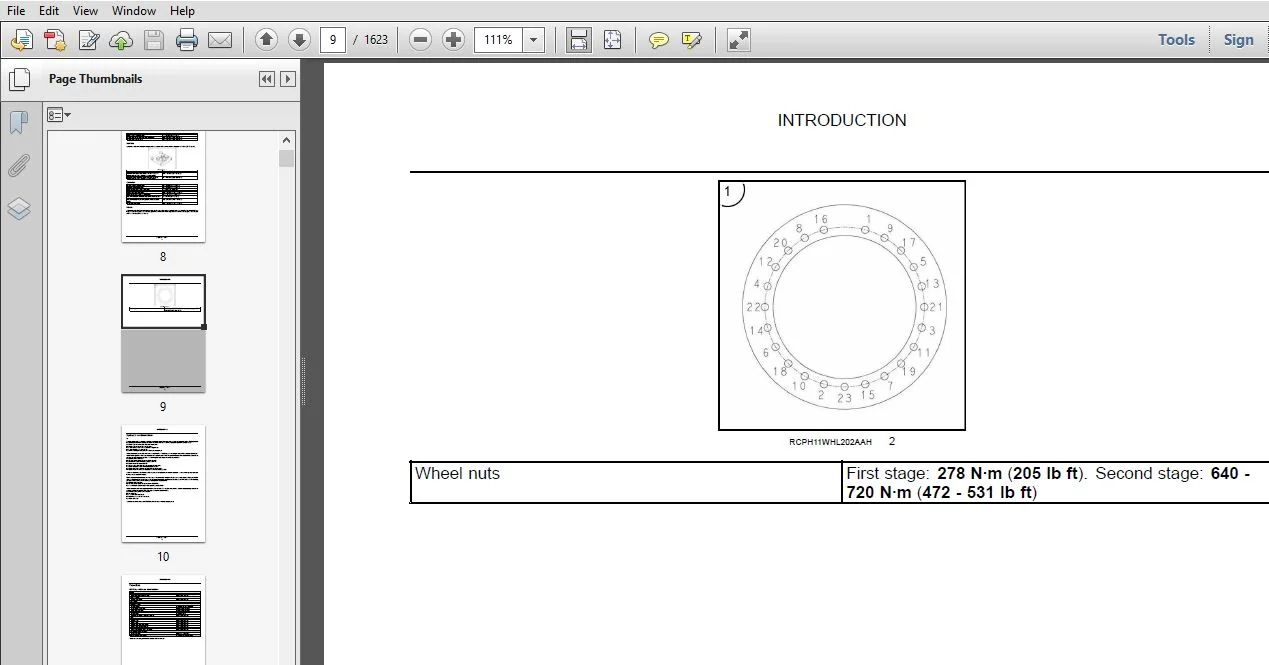This screenshot has width=1269, height=665.
Task: Open the Window menu
Action: [x=133, y=11]
